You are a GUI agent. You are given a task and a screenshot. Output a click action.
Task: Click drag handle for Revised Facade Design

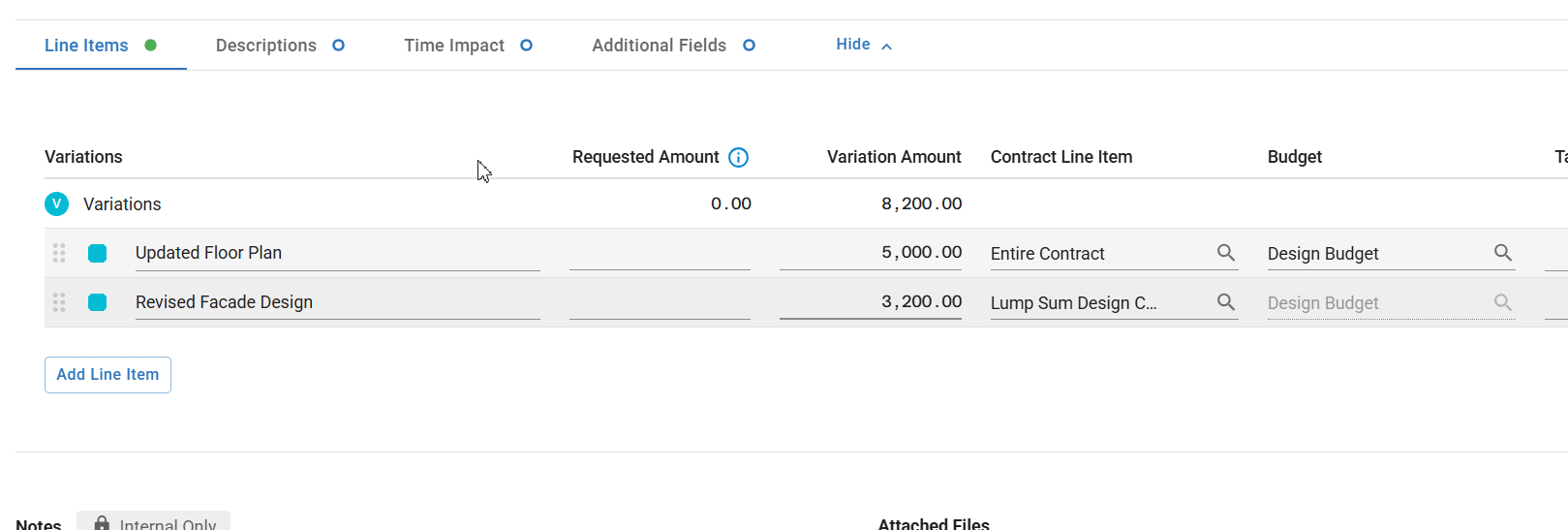click(59, 302)
